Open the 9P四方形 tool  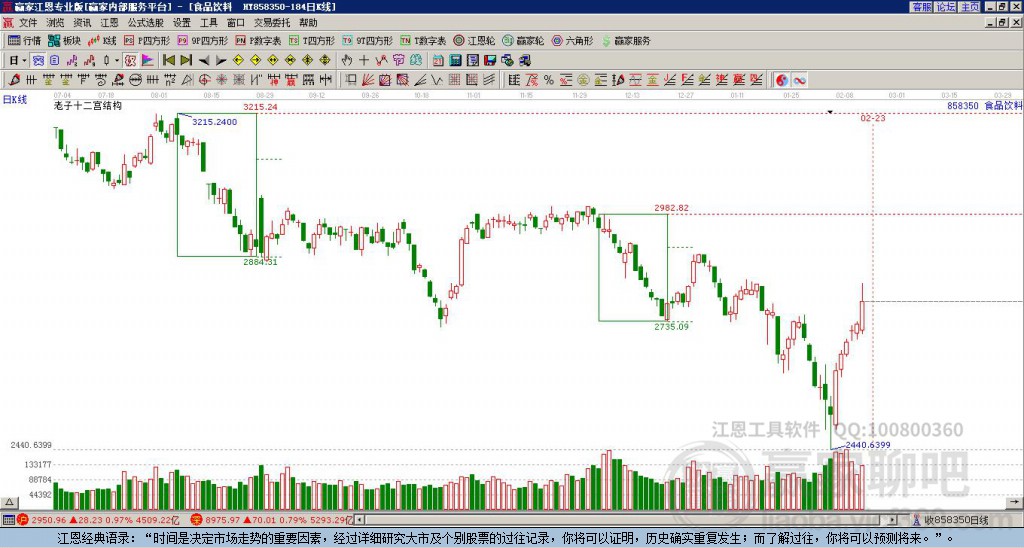[x=202, y=40]
